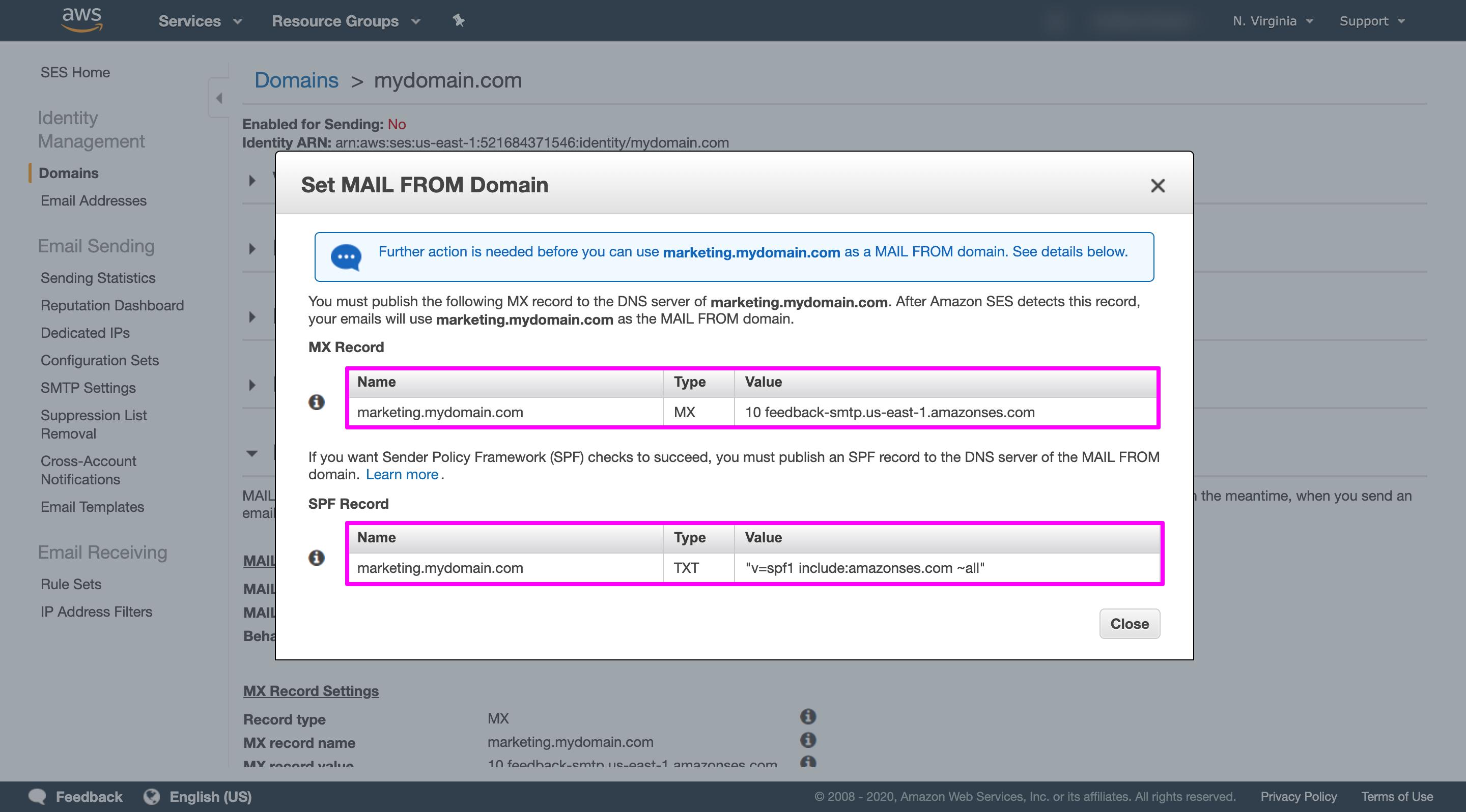
Task: Click the info icon next to MX record value
Action: click(x=809, y=763)
